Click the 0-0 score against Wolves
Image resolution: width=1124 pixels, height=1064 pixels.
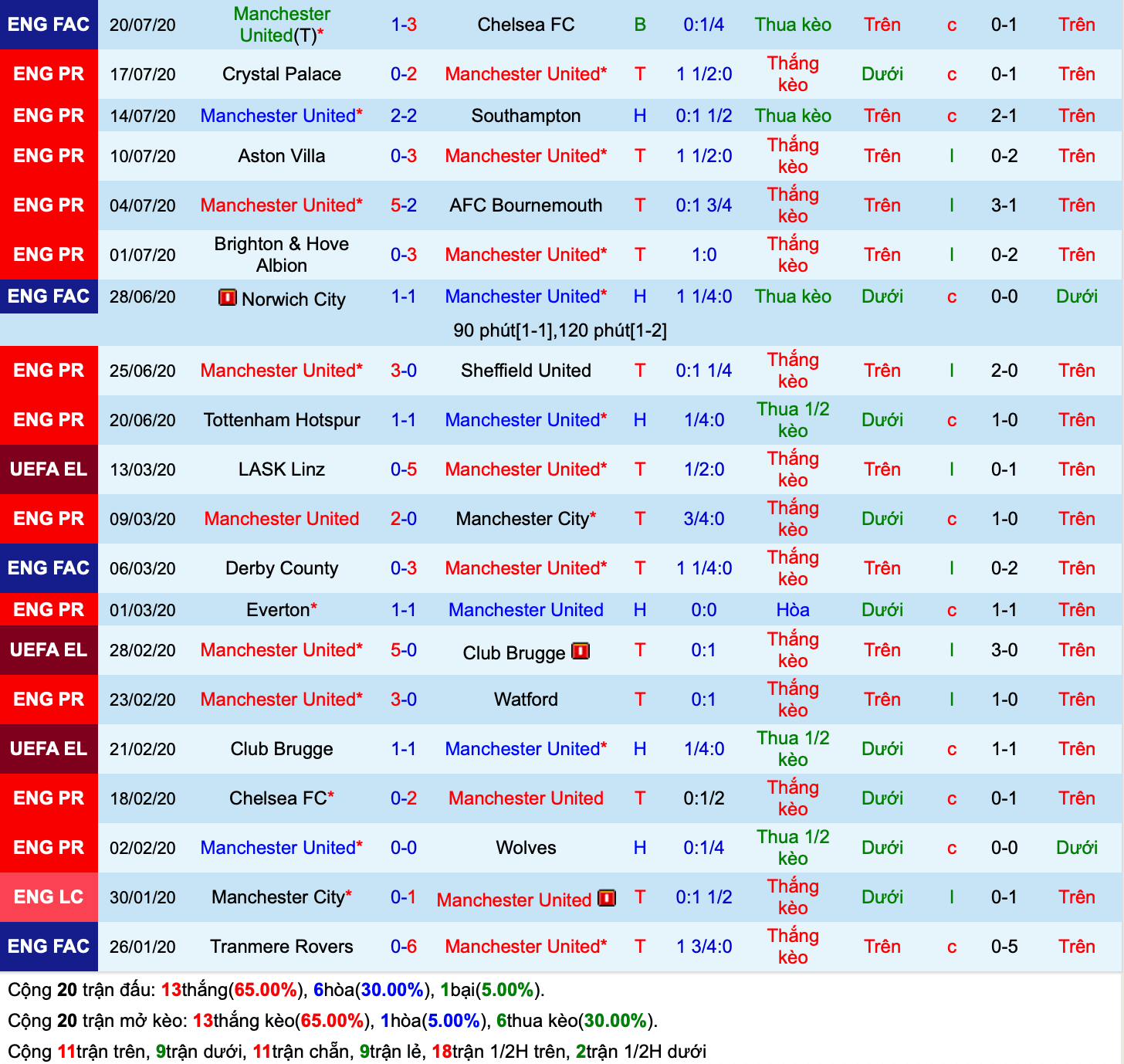pyautogui.click(x=404, y=848)
